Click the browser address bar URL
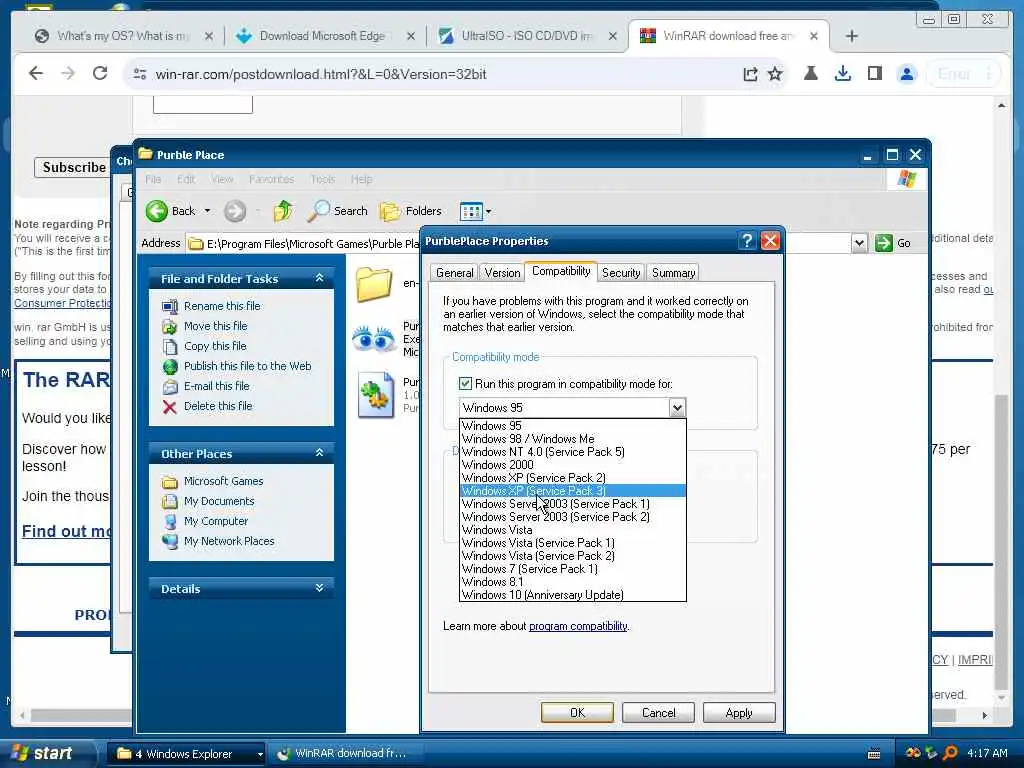 click(320, 74)
